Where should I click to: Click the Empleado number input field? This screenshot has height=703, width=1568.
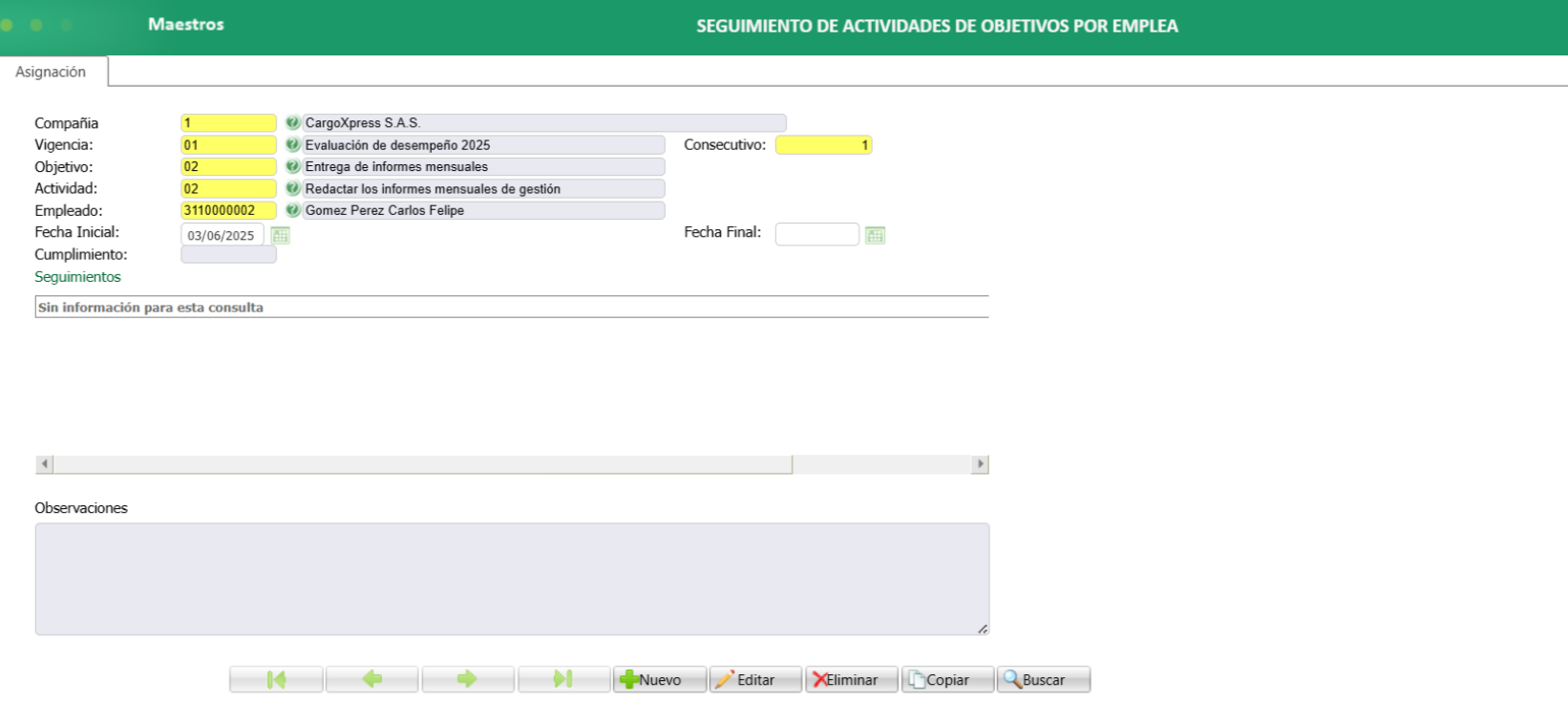tap(228, 210)
